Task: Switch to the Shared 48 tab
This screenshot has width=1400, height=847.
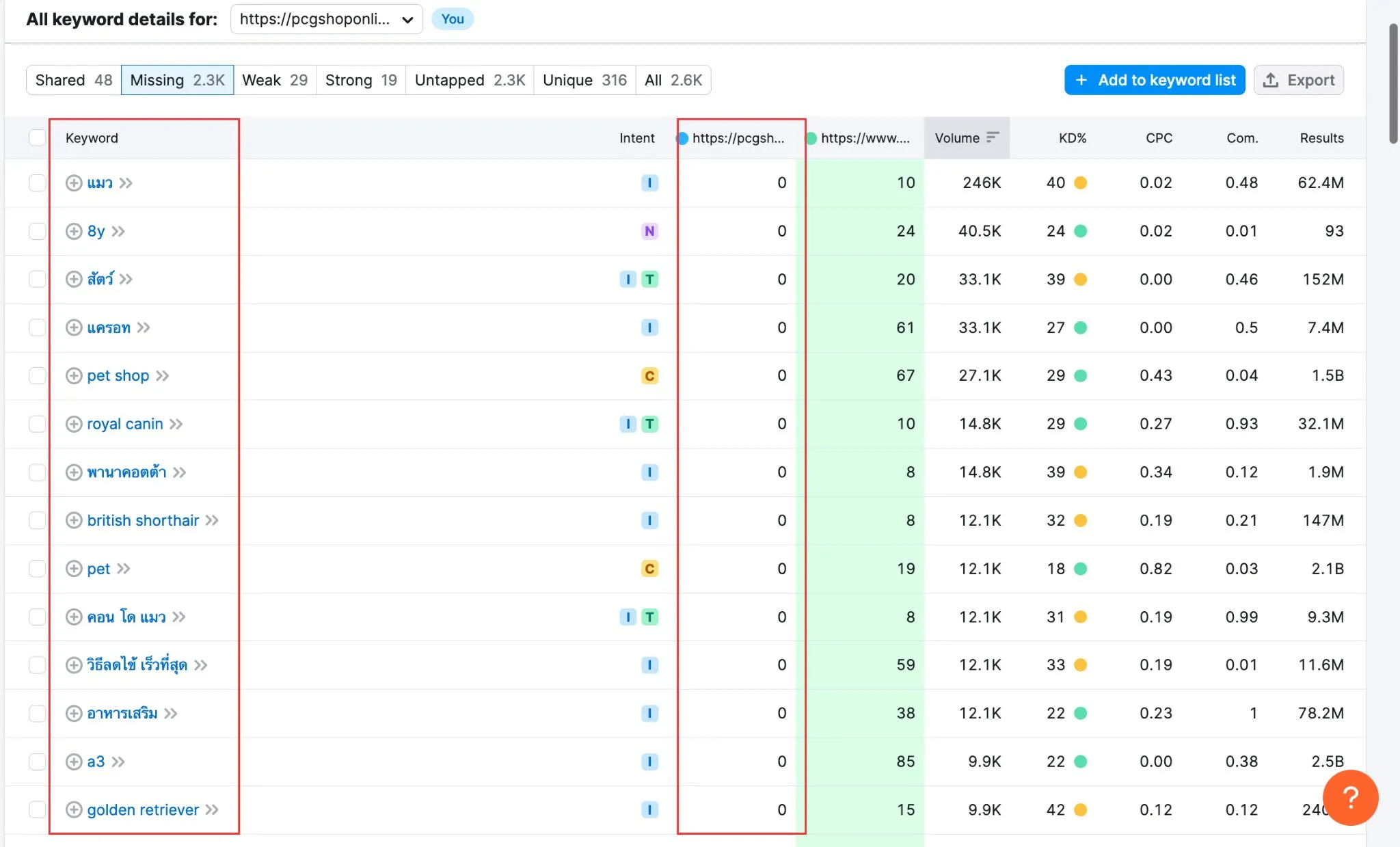Action: pos(74,80)
